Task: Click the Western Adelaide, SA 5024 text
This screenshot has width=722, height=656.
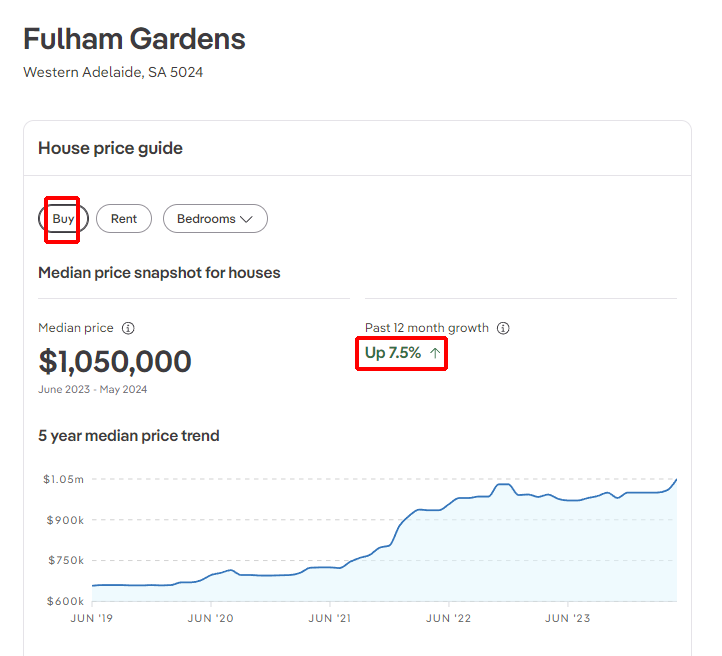Action: (113, 72)
